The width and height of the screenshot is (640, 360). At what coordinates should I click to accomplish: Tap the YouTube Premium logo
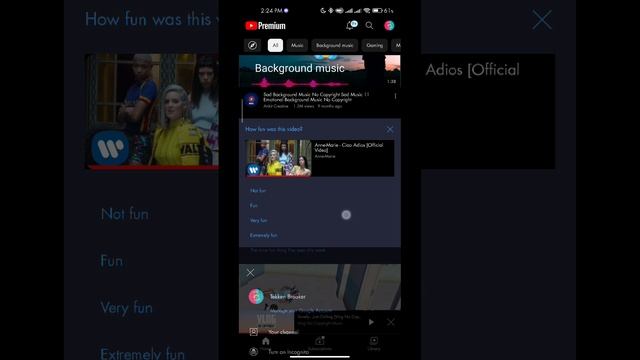click(265, 26)
